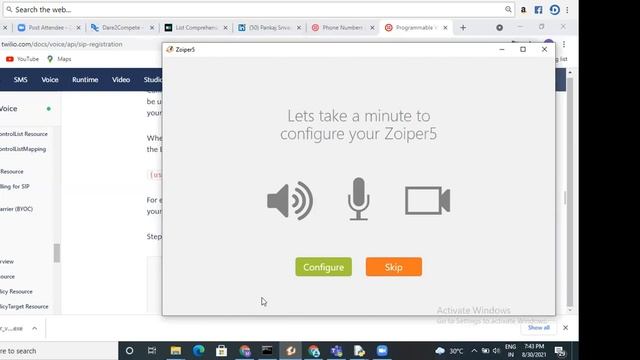The width and height of the screenshot is (640, 360).
Task: Close the Zoiper5 window
Action: coord(544,49)
